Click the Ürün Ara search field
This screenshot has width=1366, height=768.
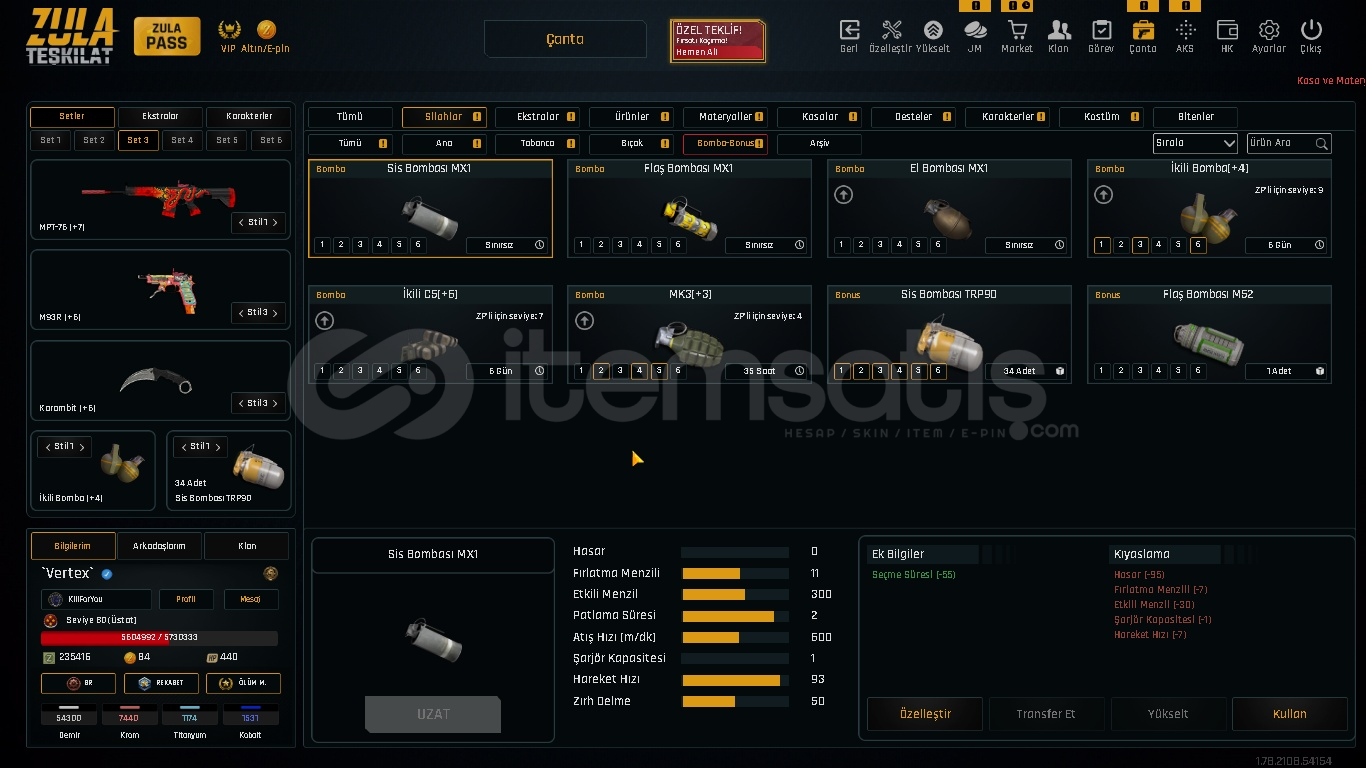(x=1289, y=144)
